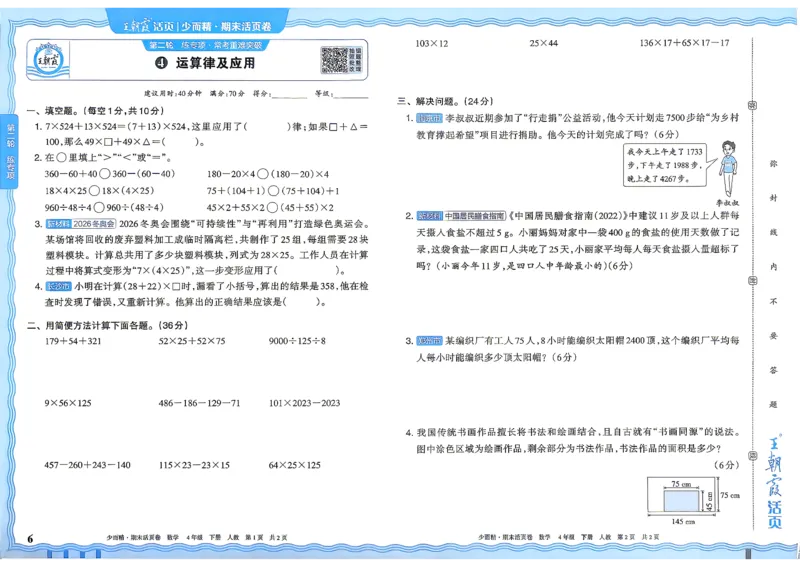800x566 pixels.
Task: Click the blank after 正确结果应该是
Action: (302, 302)
